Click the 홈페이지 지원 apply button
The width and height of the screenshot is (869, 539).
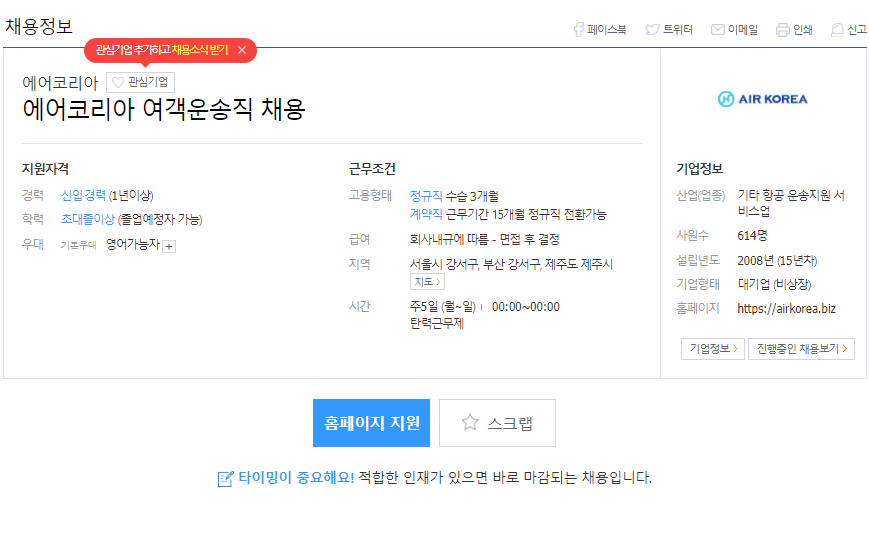coord(371,423)
